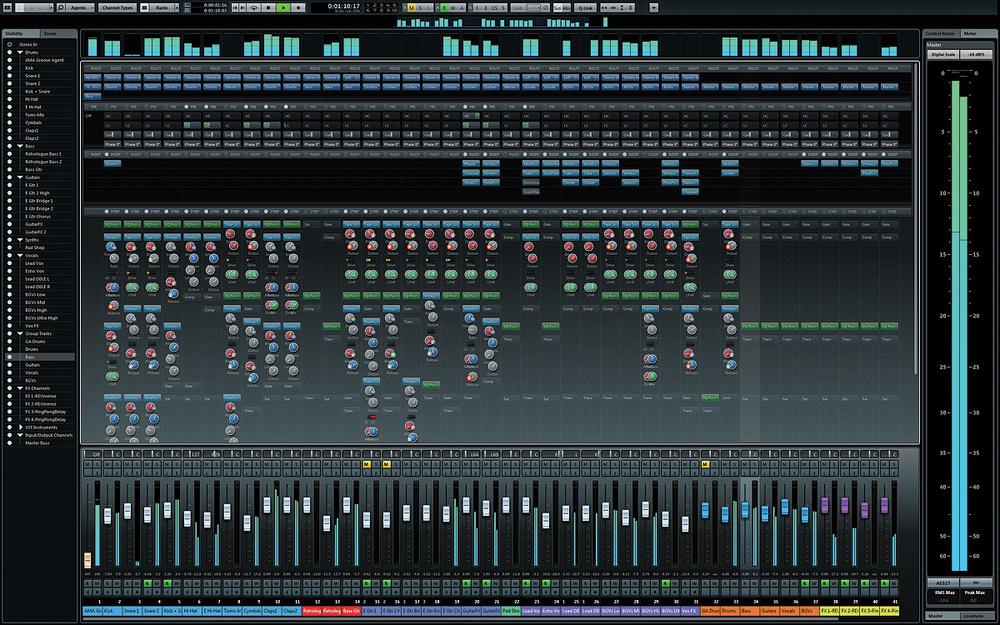Collapse the Drums folder in visibility list
This screenshot has height=625, width=1000.
click(20, 52)
